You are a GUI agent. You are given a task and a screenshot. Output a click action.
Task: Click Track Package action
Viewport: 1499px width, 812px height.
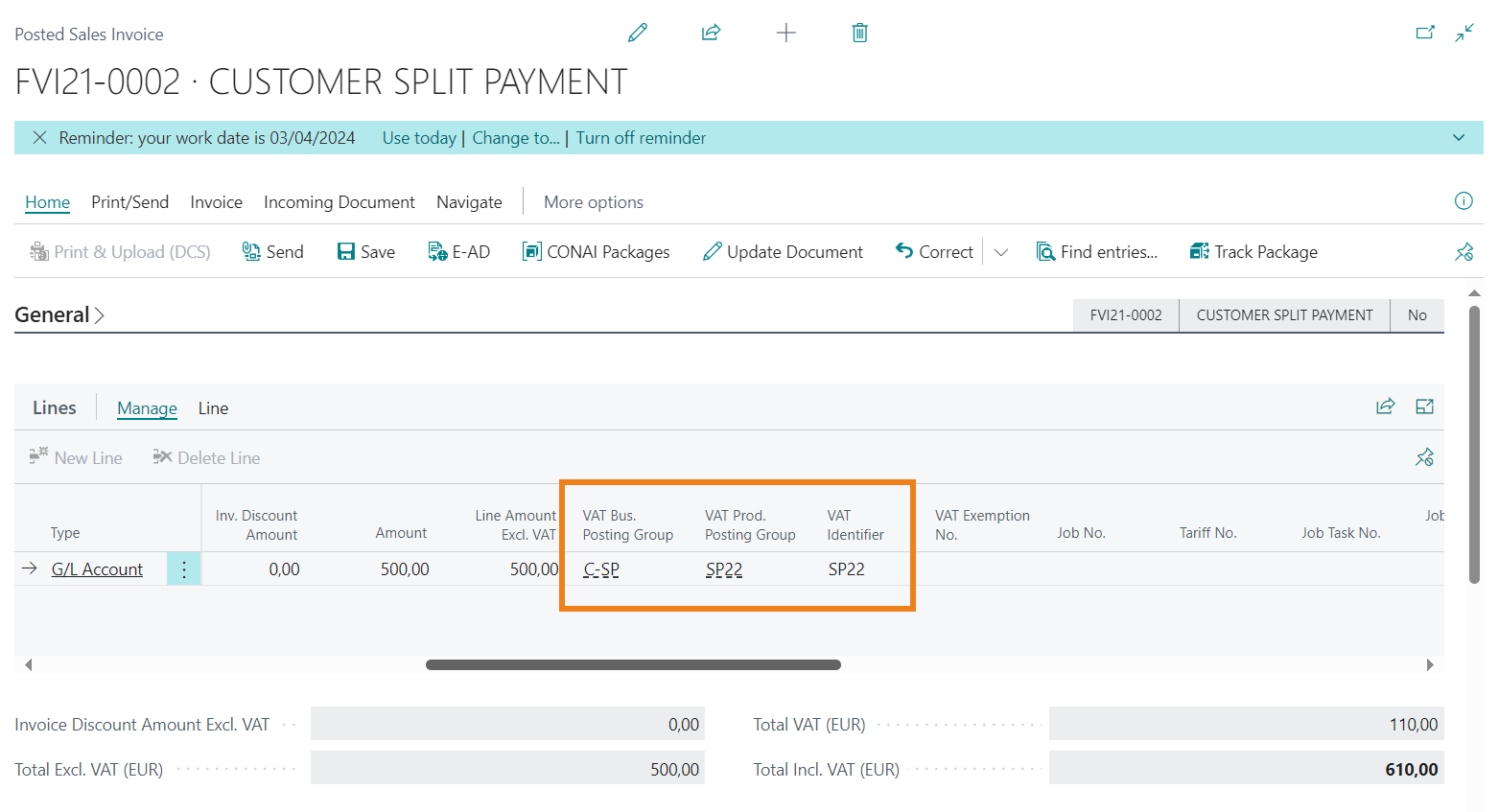click(x=1253, y=252)
